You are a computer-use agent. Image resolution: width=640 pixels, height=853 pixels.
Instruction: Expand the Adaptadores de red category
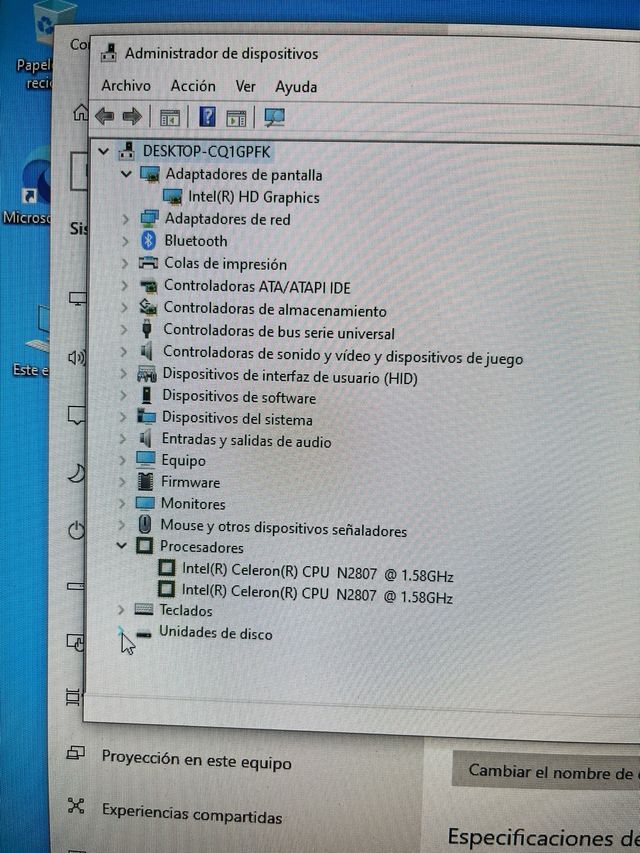point(125,218)
